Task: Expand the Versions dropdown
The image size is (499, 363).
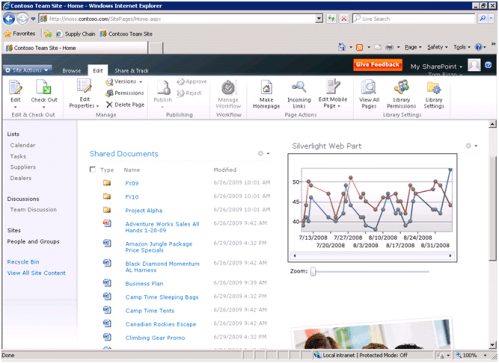Action: (x=141, y=82)
